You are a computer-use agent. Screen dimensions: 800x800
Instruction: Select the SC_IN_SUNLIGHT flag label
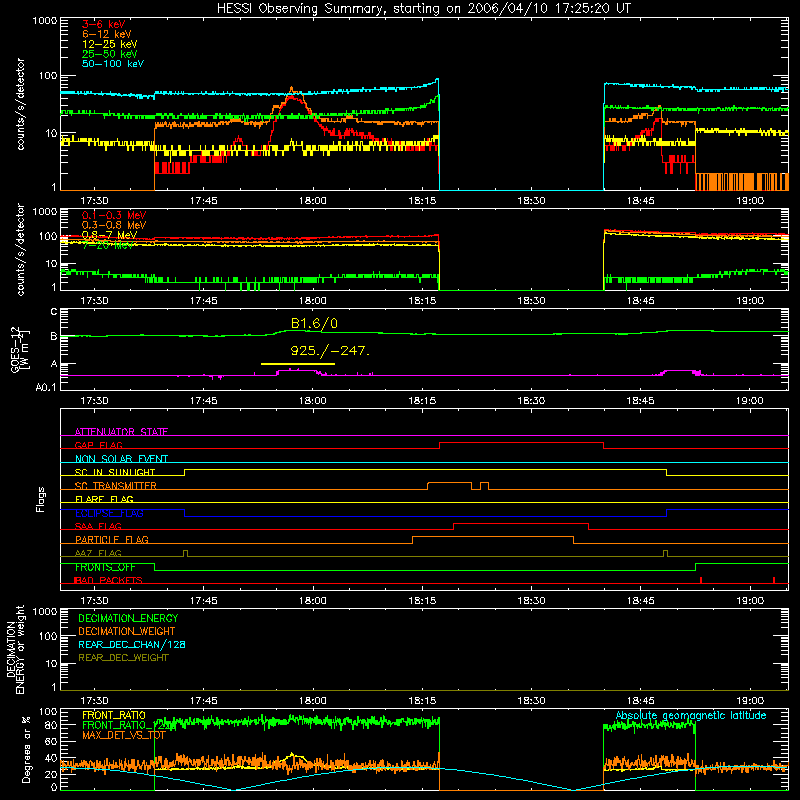(x=115, y=472)
